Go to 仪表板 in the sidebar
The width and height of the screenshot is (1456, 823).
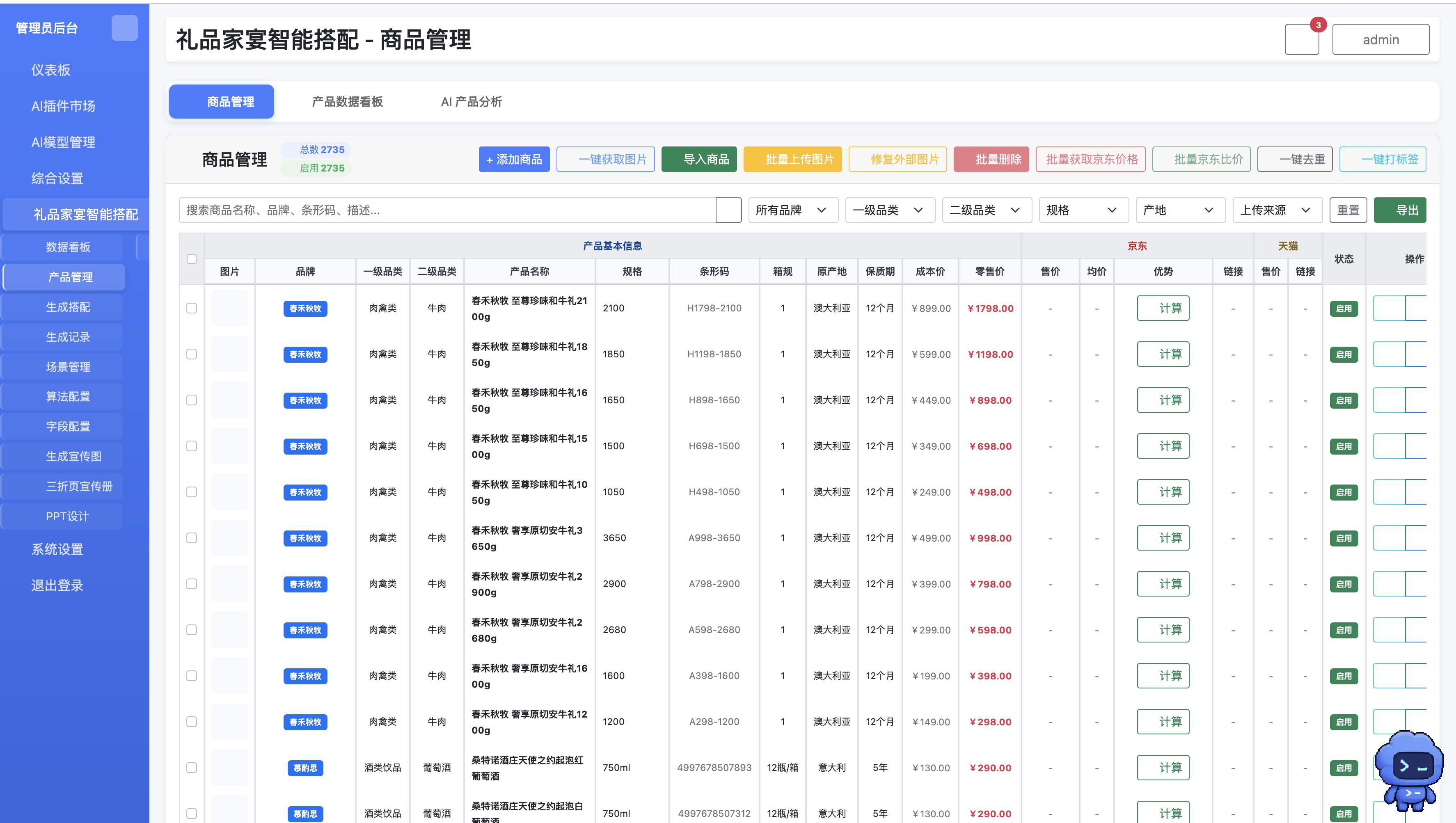(x=51, y=69)
